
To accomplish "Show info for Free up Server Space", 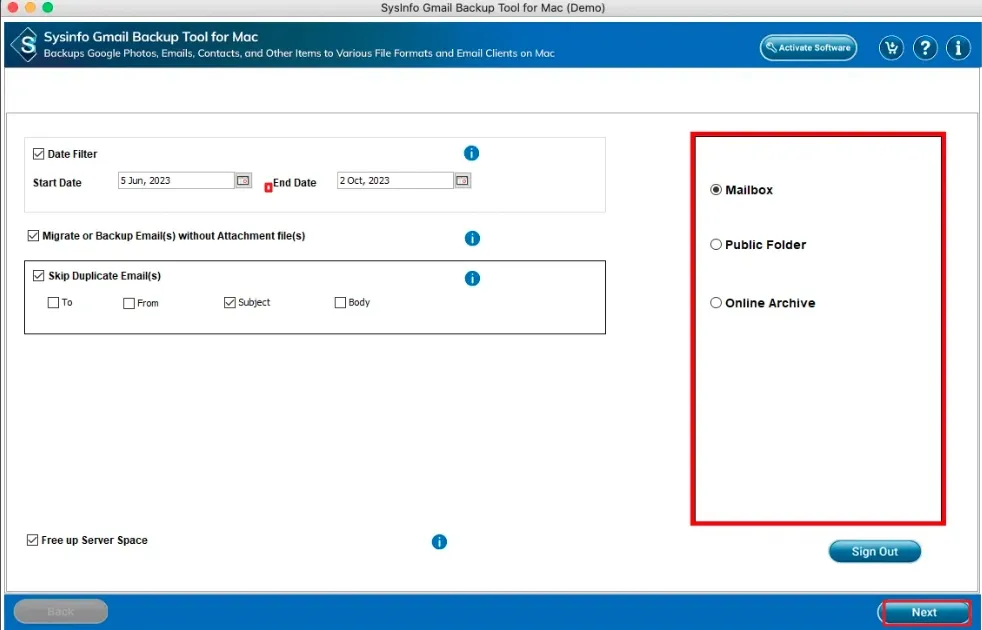I will coord(439,542).
